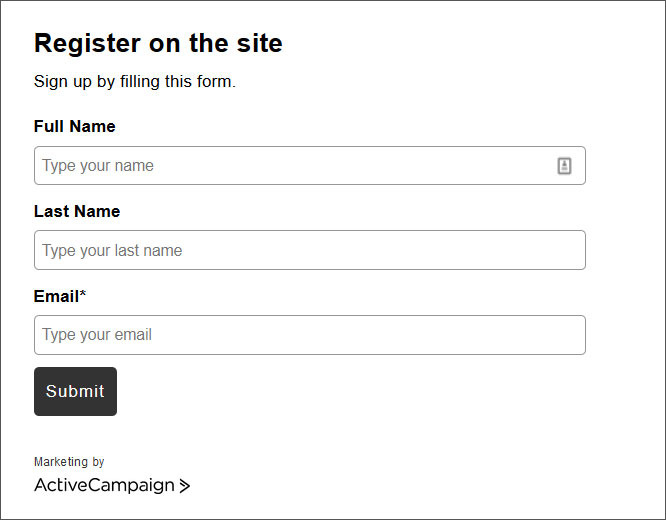Viewport: 666px width, 520px height.
Task: Click the ActiveCampaign chevron arrow icon
Action: 184,486
